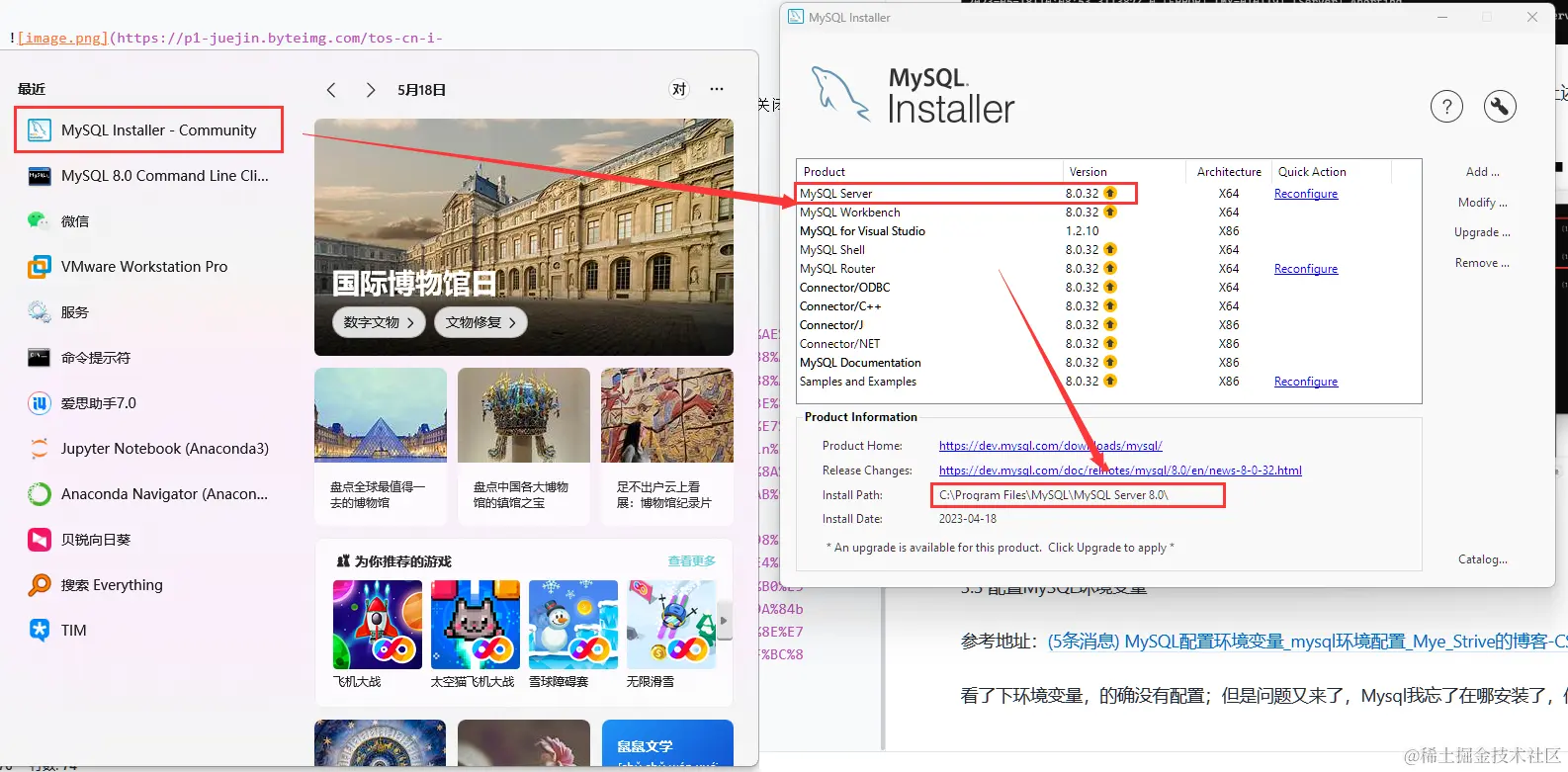Open the 文物修复 chip button
Viewport: 1568px width, 772px height.
tap(481, 322)
